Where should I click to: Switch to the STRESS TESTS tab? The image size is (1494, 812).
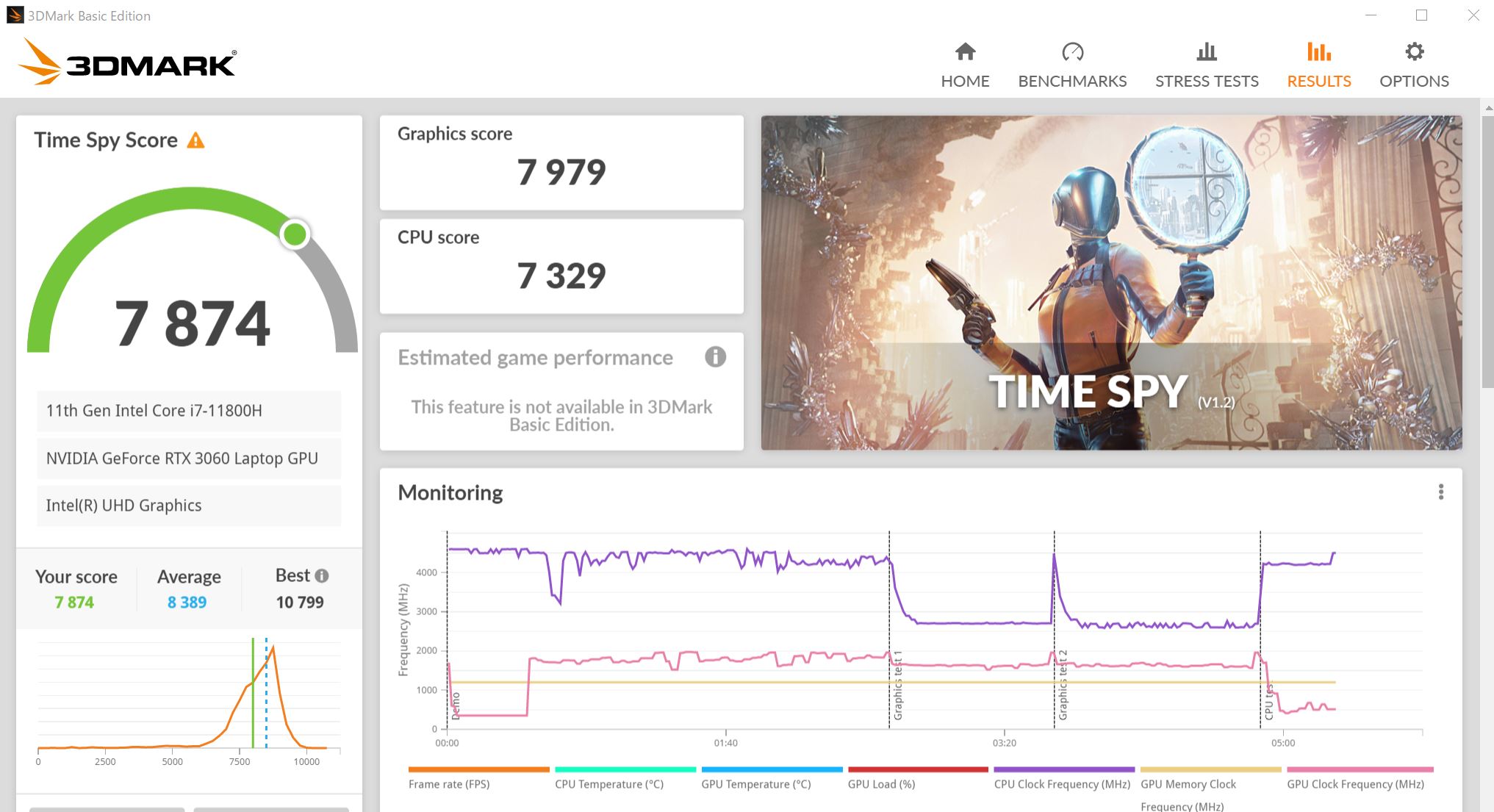tap(1207, 65)
